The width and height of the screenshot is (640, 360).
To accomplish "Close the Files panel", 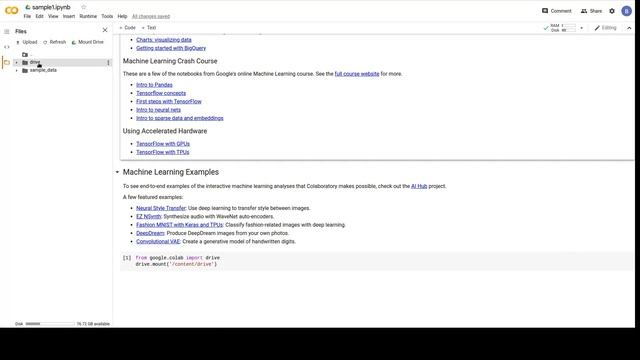I will point(105,30).
